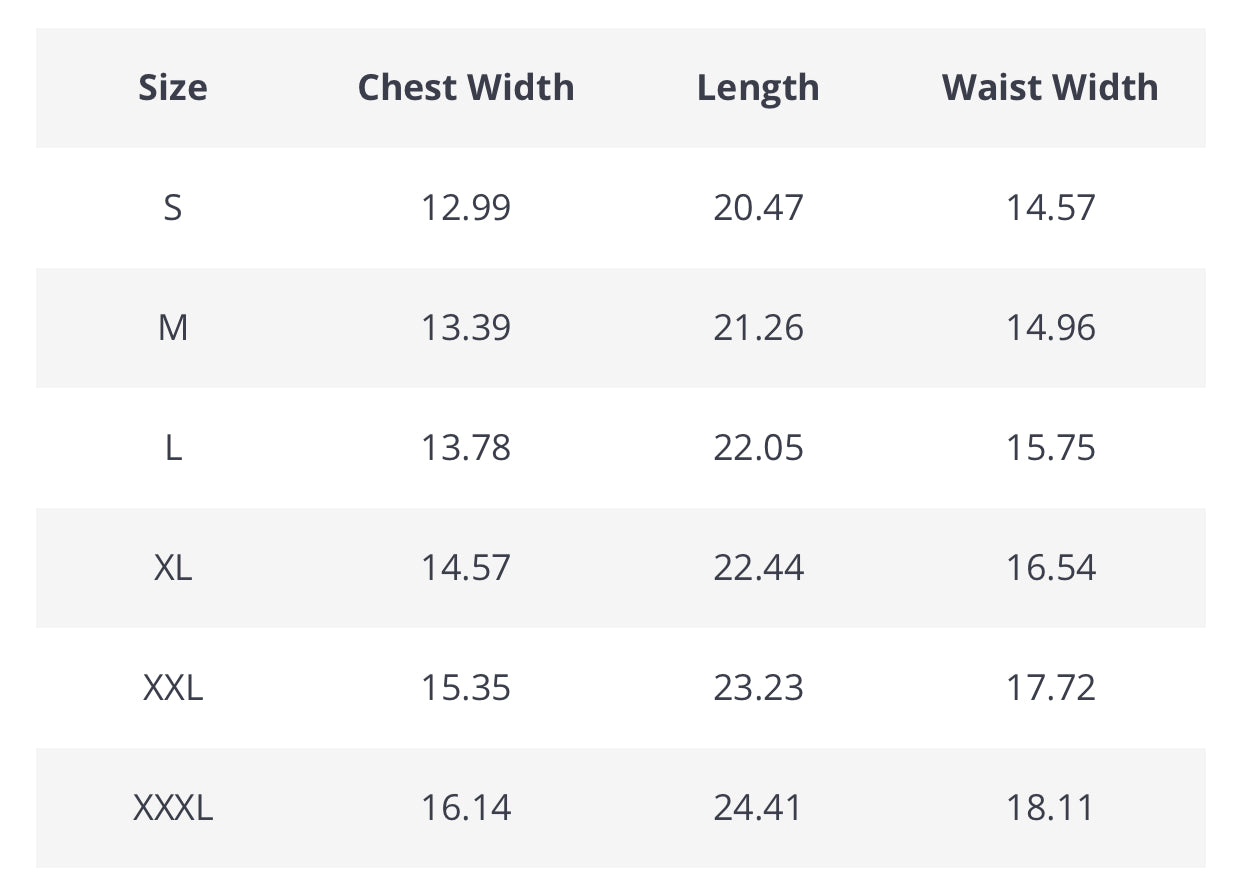
Task: Click the Length column header
Action: (x=758, y=88)
